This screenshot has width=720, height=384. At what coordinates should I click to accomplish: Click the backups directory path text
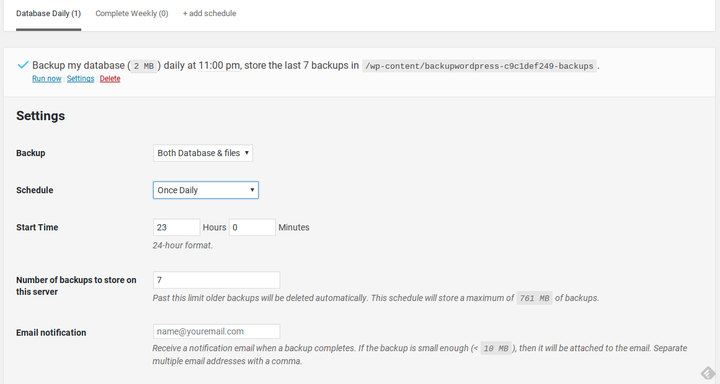479,66
